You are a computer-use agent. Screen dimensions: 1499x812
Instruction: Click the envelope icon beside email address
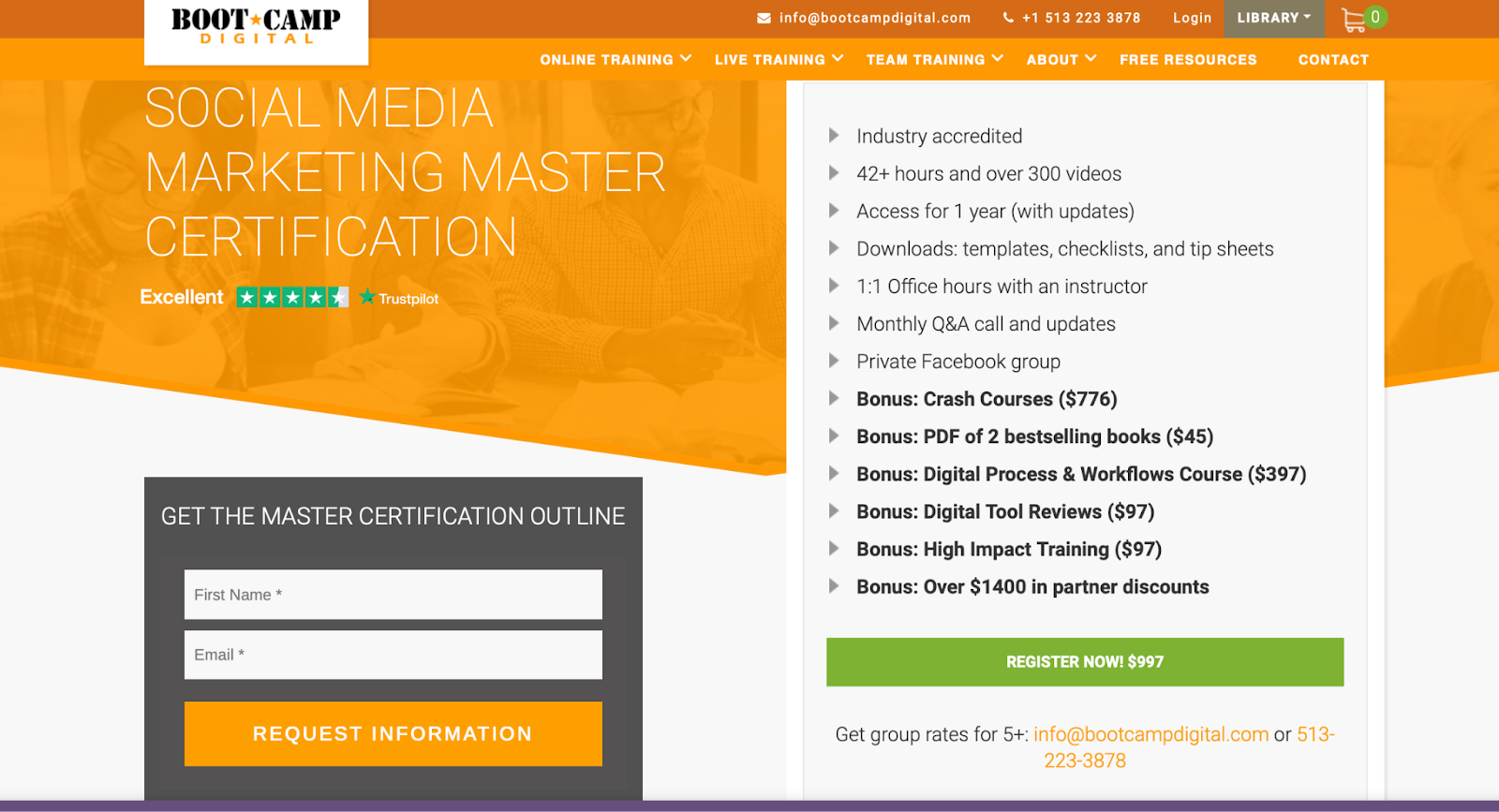764,18
